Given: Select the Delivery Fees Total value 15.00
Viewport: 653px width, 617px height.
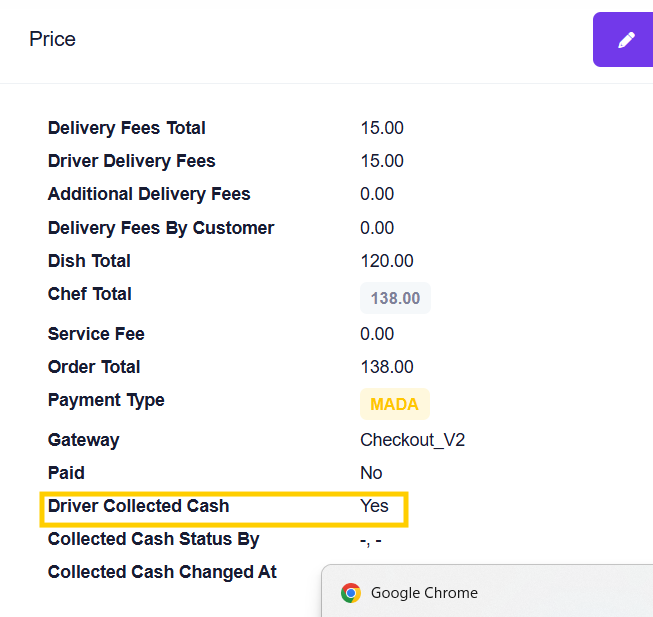Looking at the screenshot, I should coord(382,128).
